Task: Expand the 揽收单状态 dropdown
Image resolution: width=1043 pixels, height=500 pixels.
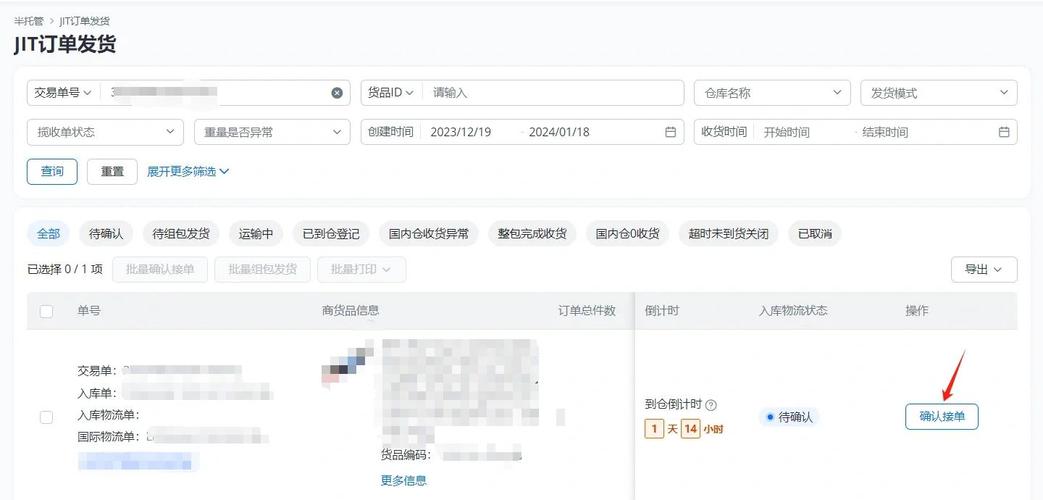Action: tap(105, 132)
